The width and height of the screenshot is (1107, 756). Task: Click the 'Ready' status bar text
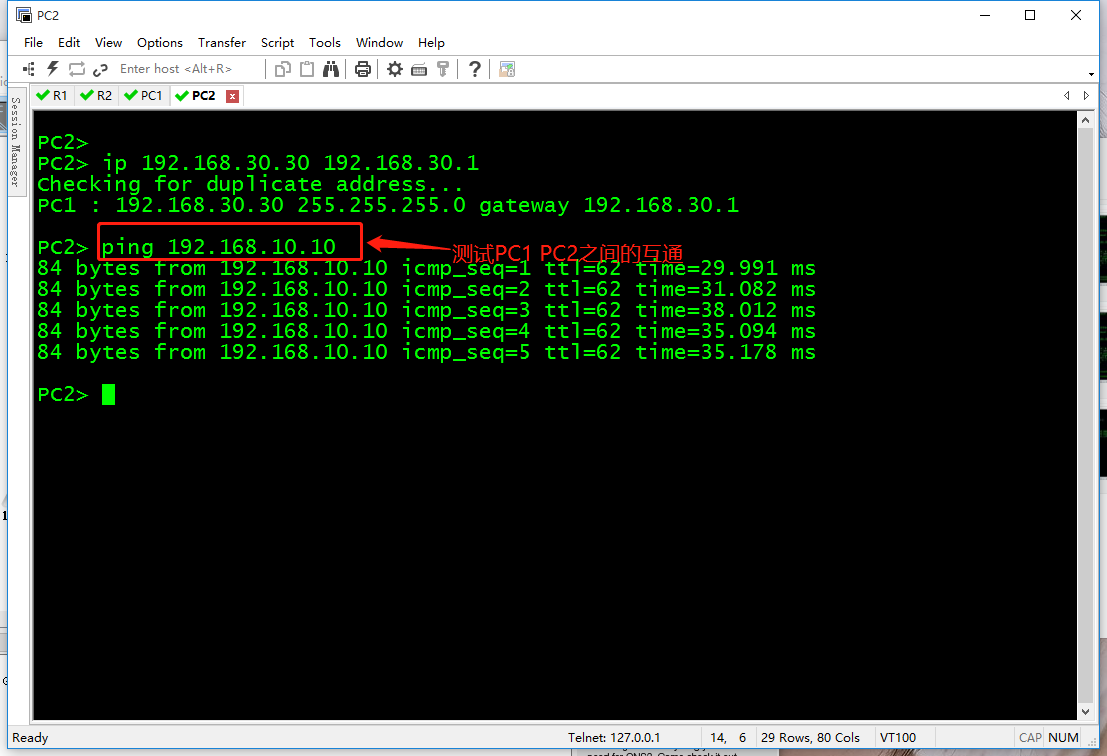(x=30, y=738)
